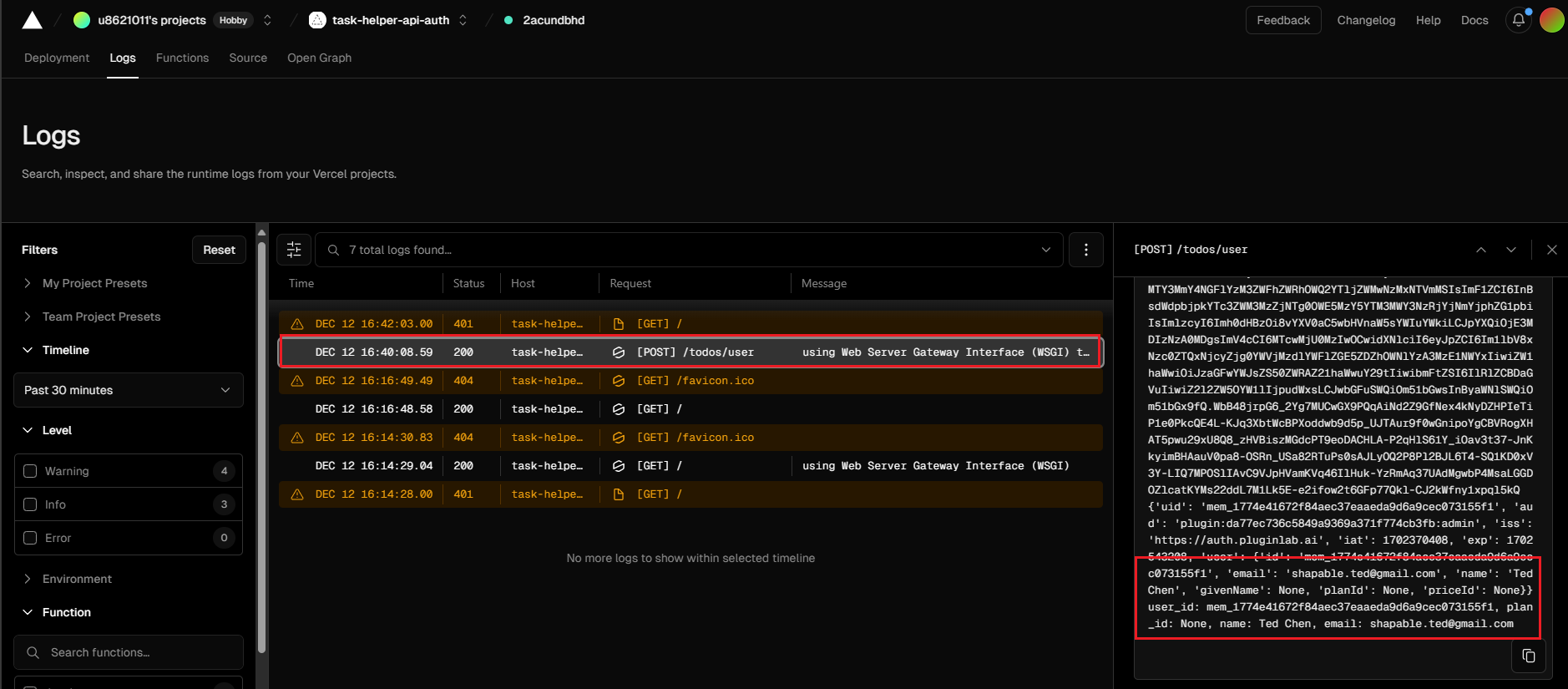Click the u8621011's projects green avatar
The width and height of the screenshot is (1568, 689).
pos(82,20)
